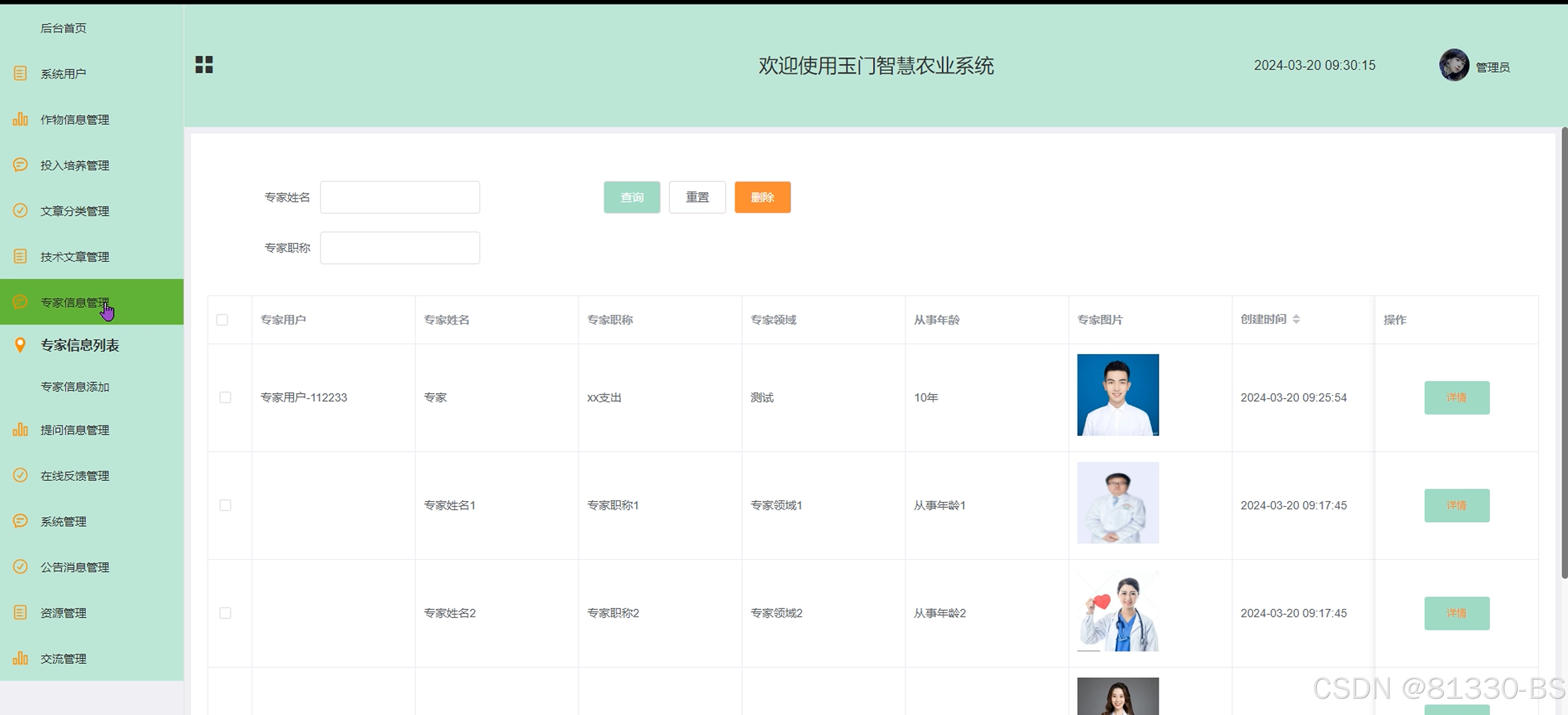Check the row checkbox for 专家用户-112233

225,398
